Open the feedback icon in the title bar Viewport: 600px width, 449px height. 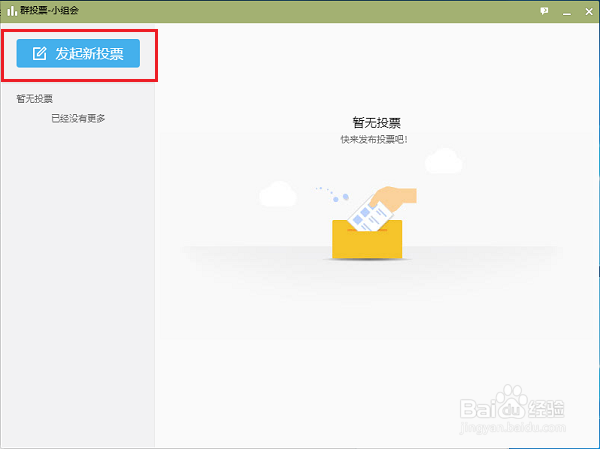coord(544,11)
